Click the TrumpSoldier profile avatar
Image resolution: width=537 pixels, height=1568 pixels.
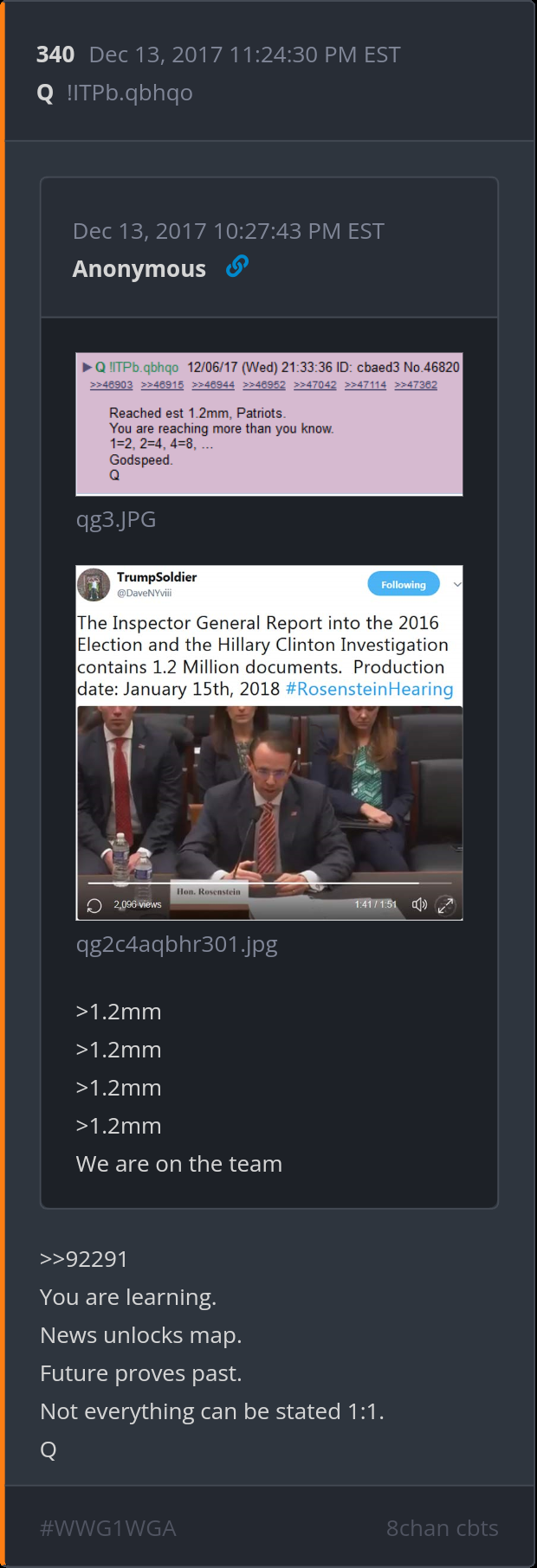click(x=94, y=584)
